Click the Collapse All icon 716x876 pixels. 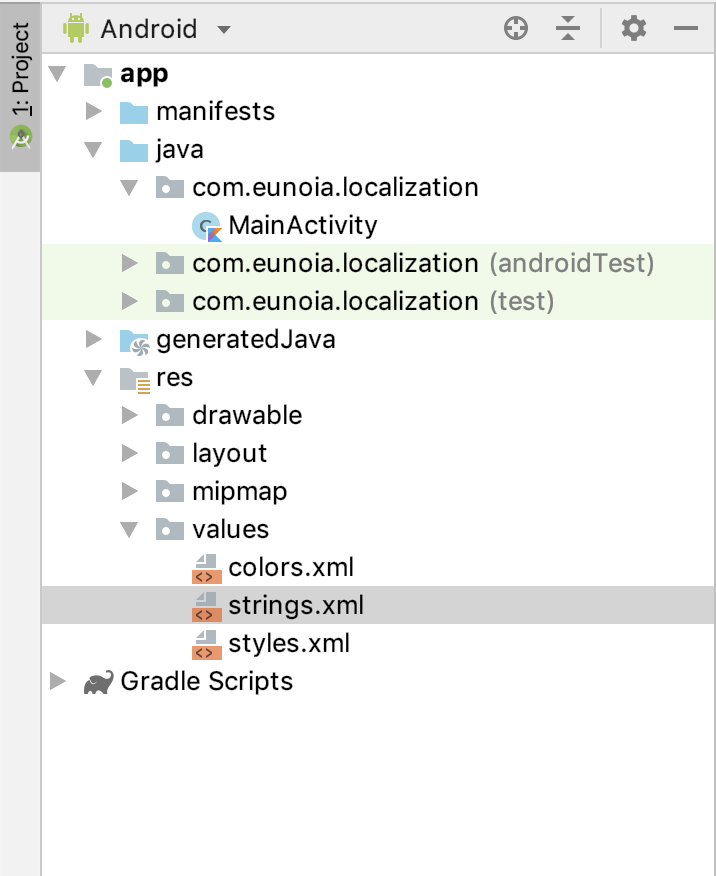coord(568,28)
